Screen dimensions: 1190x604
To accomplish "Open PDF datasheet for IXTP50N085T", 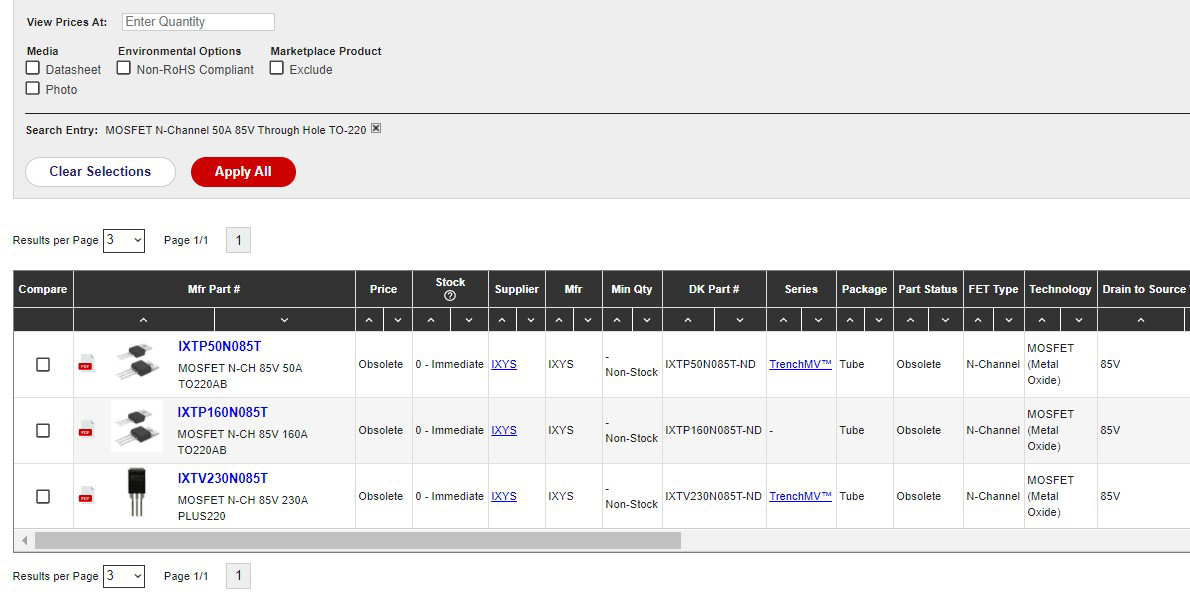I will tap(86, 363).
